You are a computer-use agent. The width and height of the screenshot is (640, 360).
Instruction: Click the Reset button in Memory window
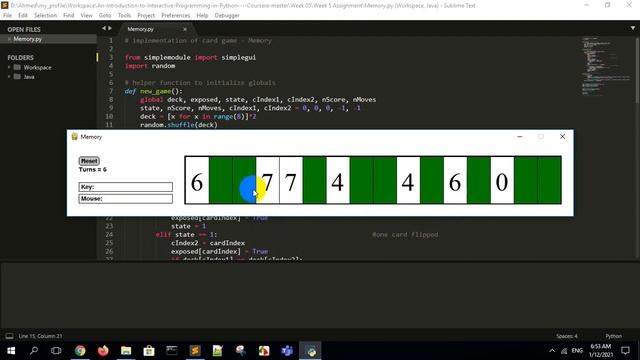(x=89, y=161)
